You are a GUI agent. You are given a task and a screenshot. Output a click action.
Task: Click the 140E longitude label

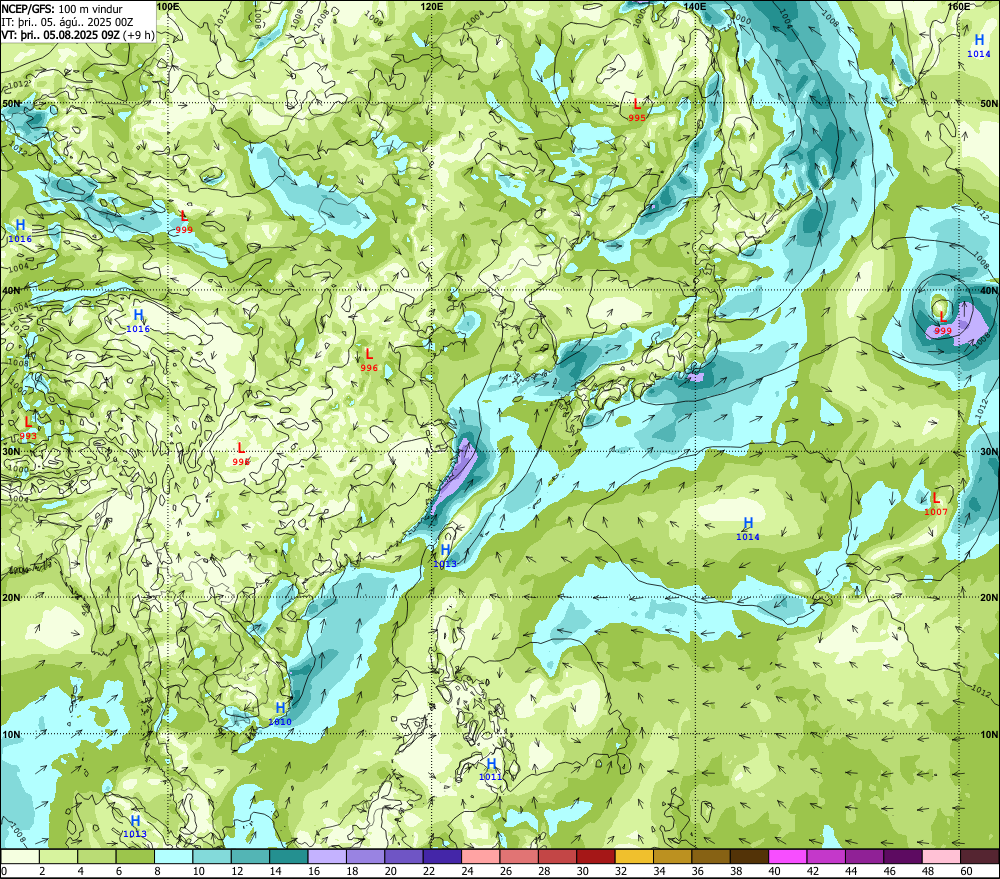coord(695,6)
